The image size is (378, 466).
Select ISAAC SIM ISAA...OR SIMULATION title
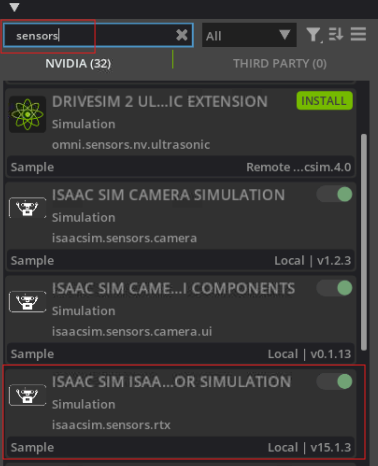(x=171, y=382)
